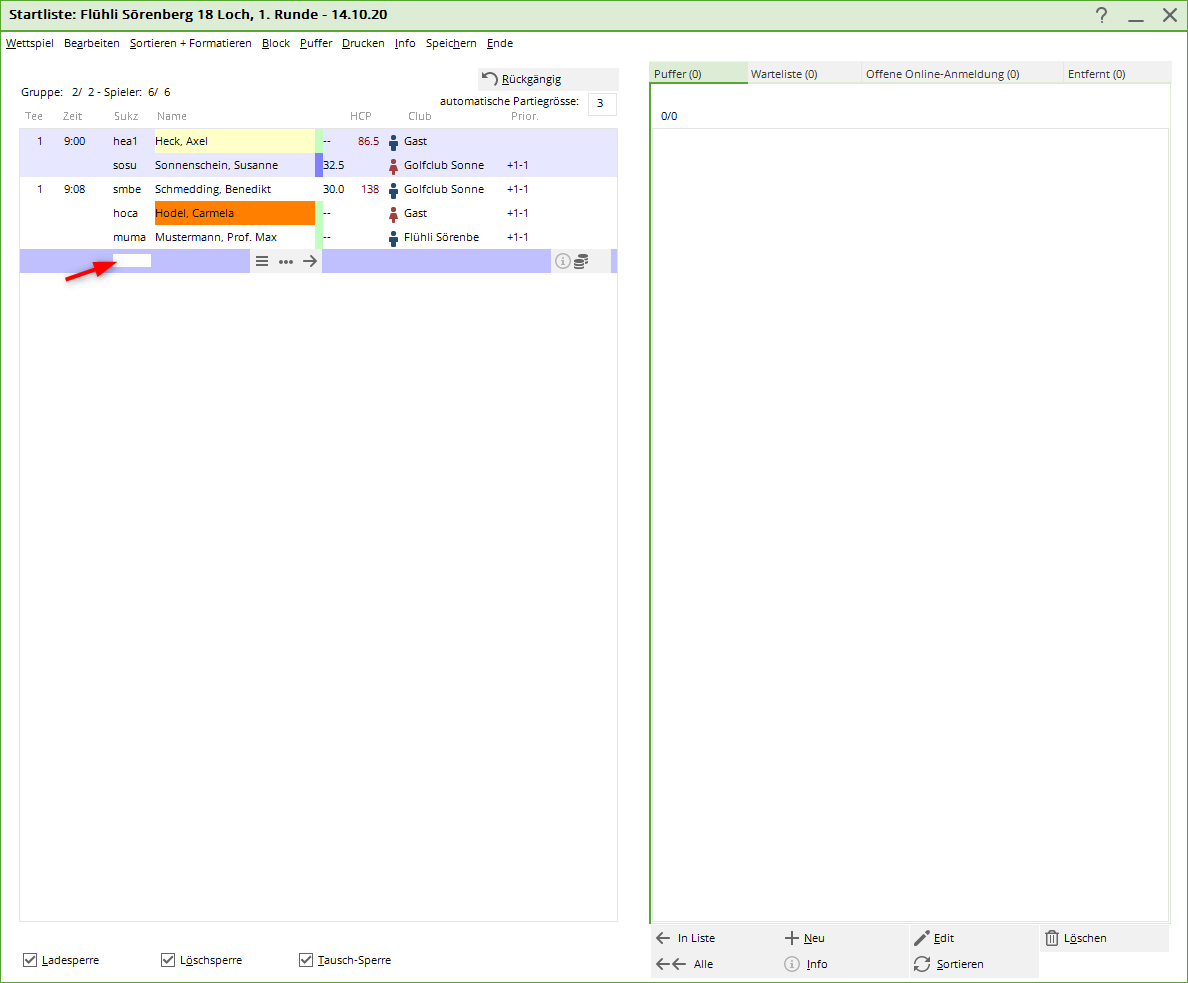
Task: Click the female icon for Hodel, Carmela
Action: [x=393, y=214]
